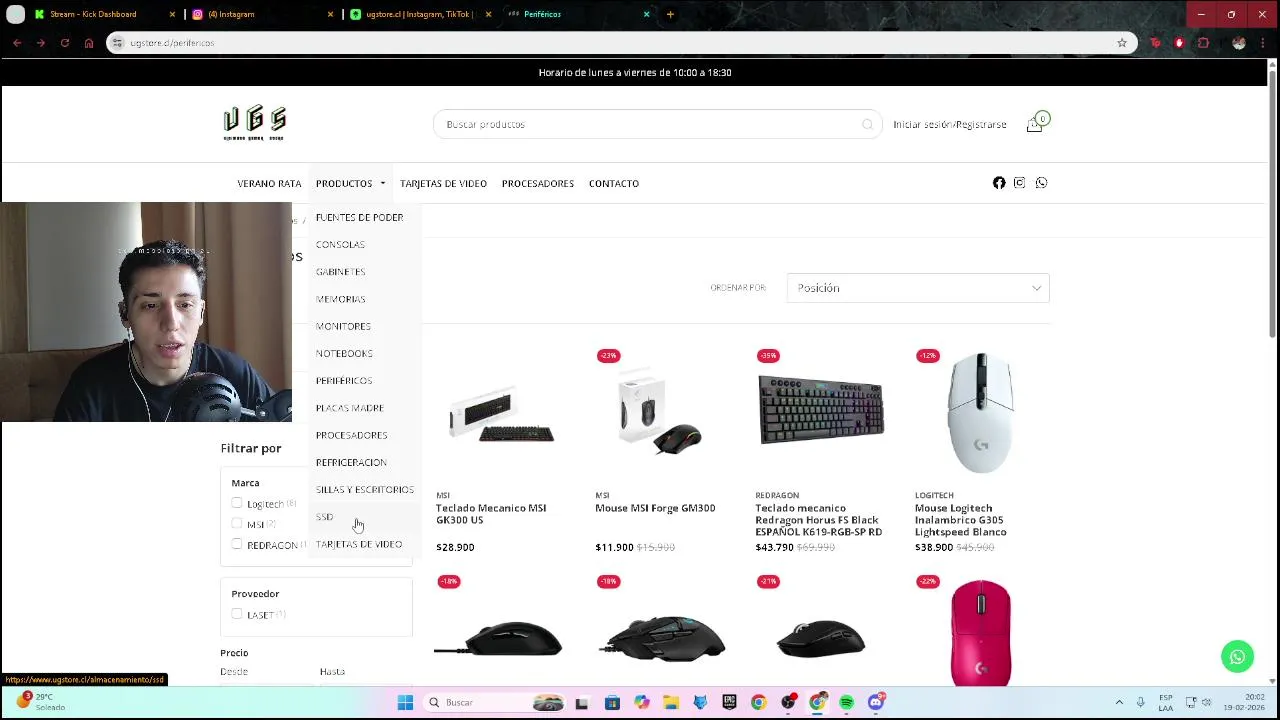
Task: Check the LASET provider filter
Action: 237,614
